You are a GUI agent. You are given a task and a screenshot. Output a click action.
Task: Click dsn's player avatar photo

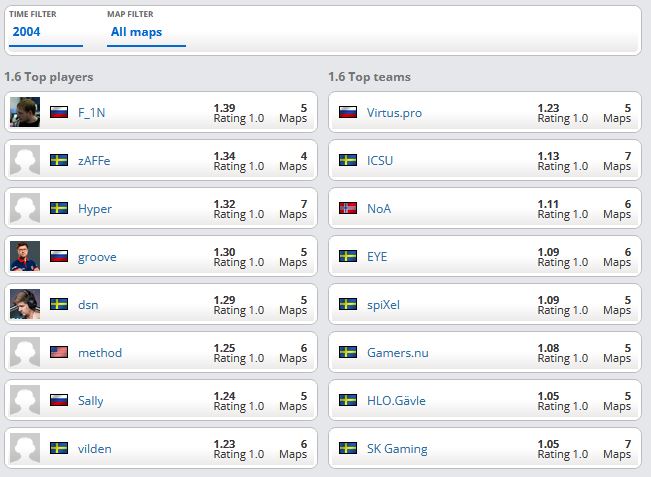pyautogui.click(x=24, y=304)
